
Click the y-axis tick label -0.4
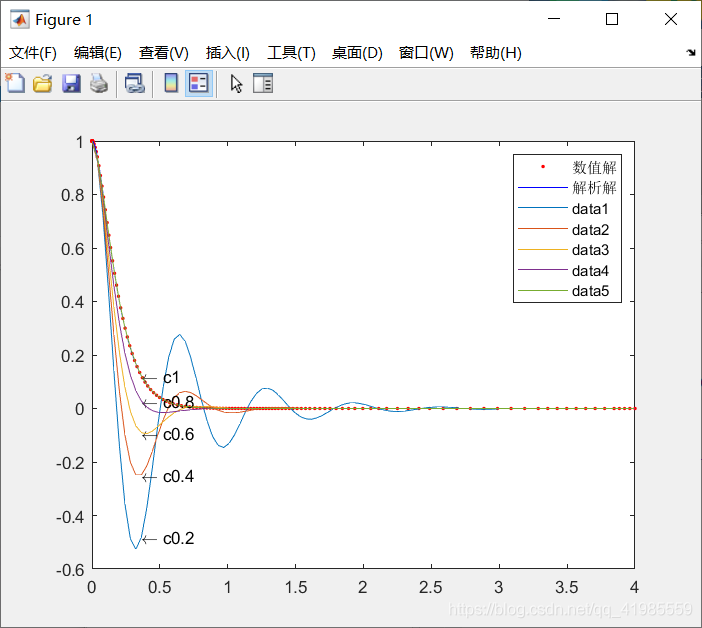70,517
